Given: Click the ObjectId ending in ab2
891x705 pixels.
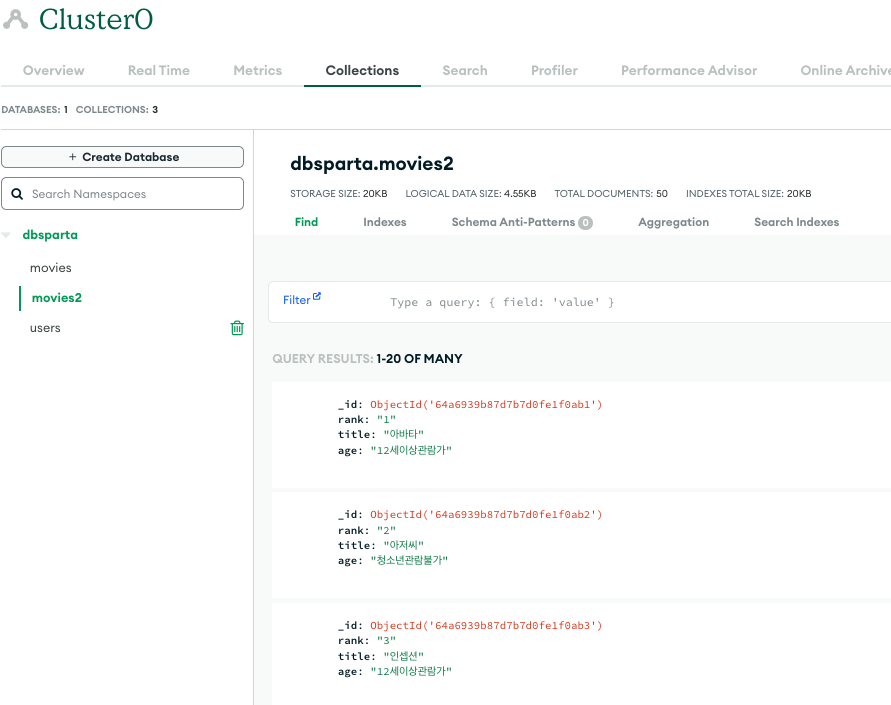Looking at the screenshot, I should click(486, 515).
